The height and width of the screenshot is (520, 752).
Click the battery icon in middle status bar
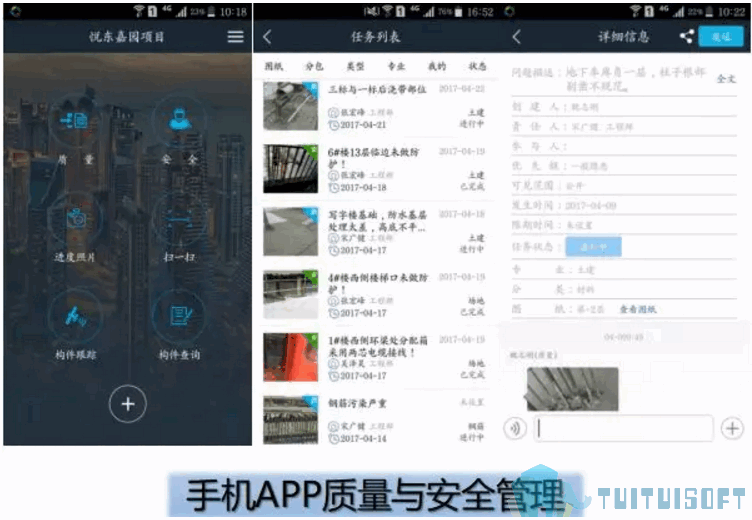click(458, 12)
